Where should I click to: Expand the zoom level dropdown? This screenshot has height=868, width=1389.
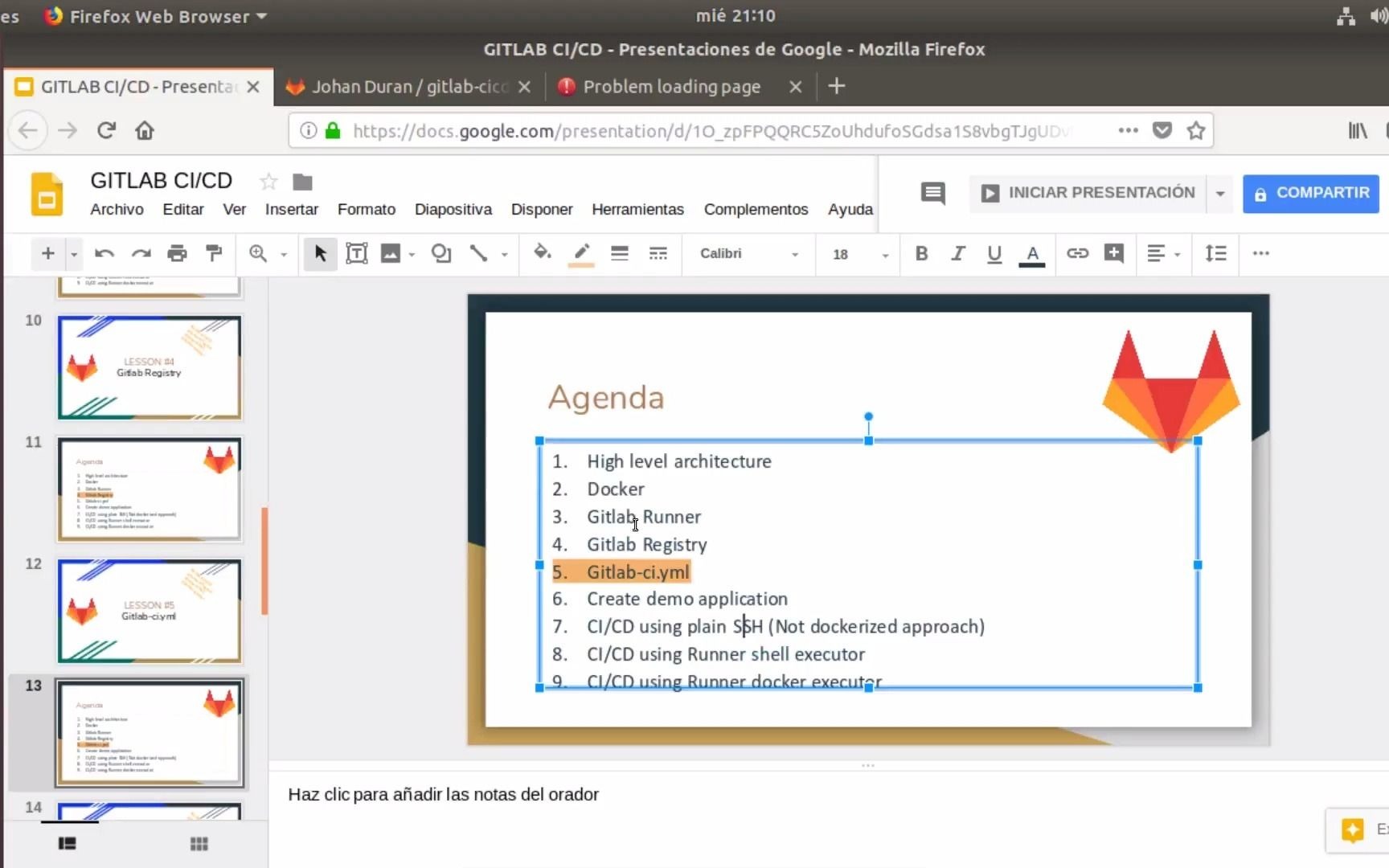[x=284, y=255]
